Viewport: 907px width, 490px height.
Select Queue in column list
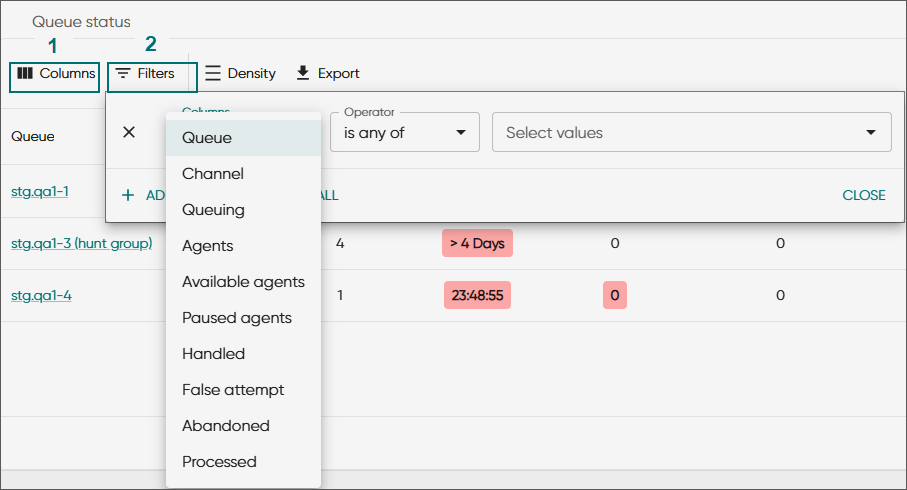point(244,138)
